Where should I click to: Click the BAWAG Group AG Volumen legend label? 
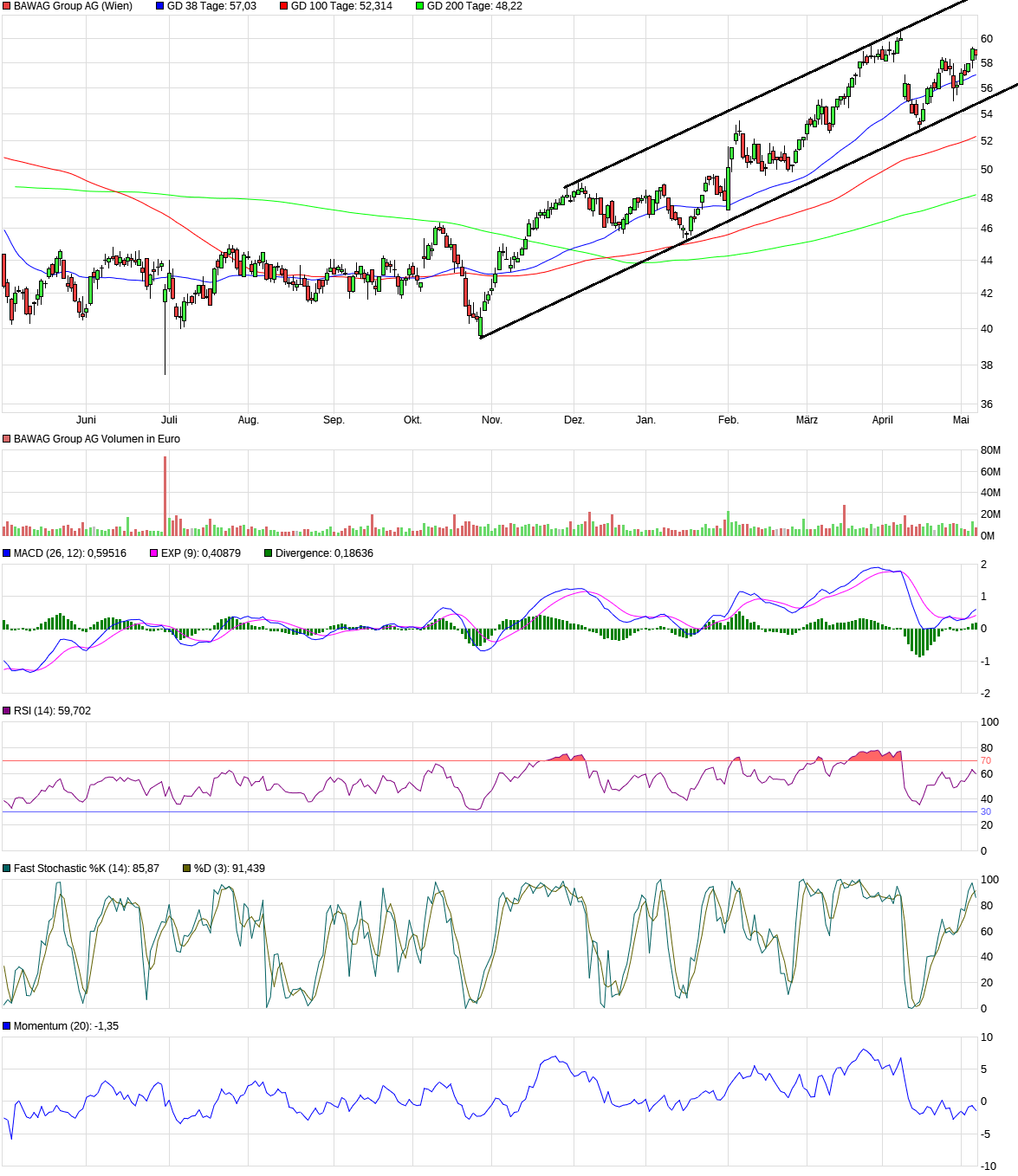[97, 439]
